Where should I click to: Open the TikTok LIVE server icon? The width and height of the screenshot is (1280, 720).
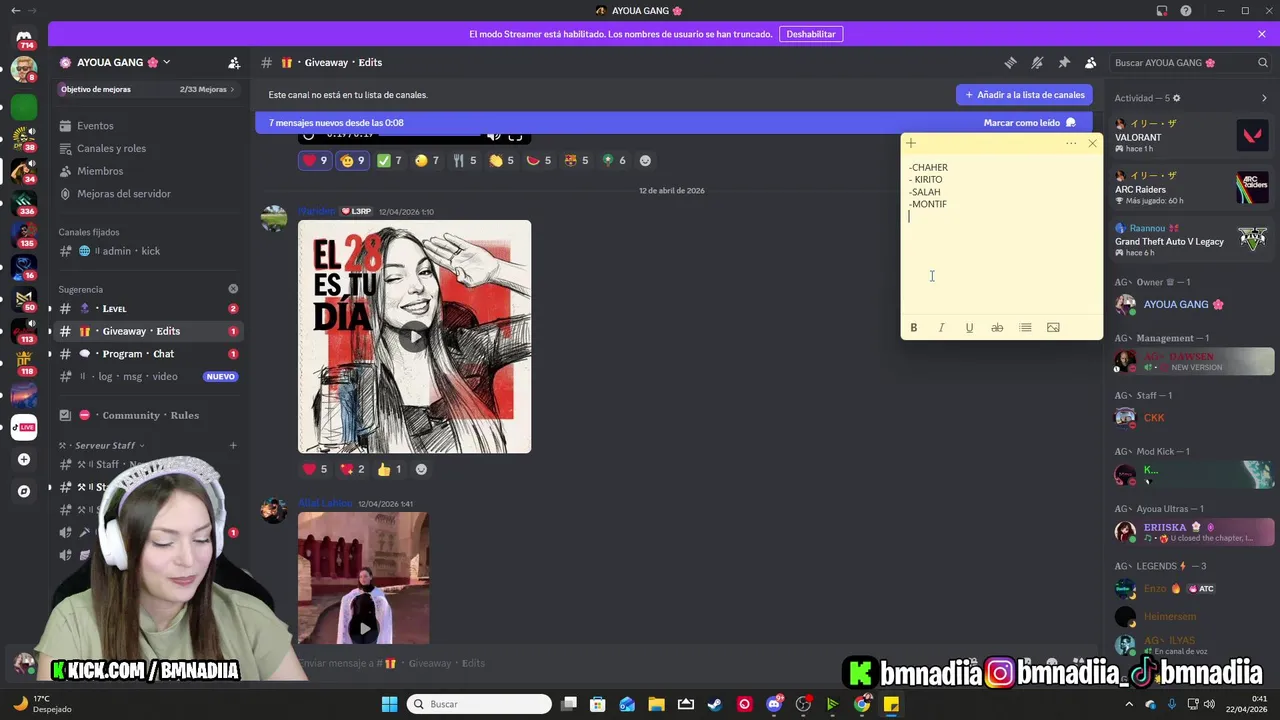click(24, 427)
